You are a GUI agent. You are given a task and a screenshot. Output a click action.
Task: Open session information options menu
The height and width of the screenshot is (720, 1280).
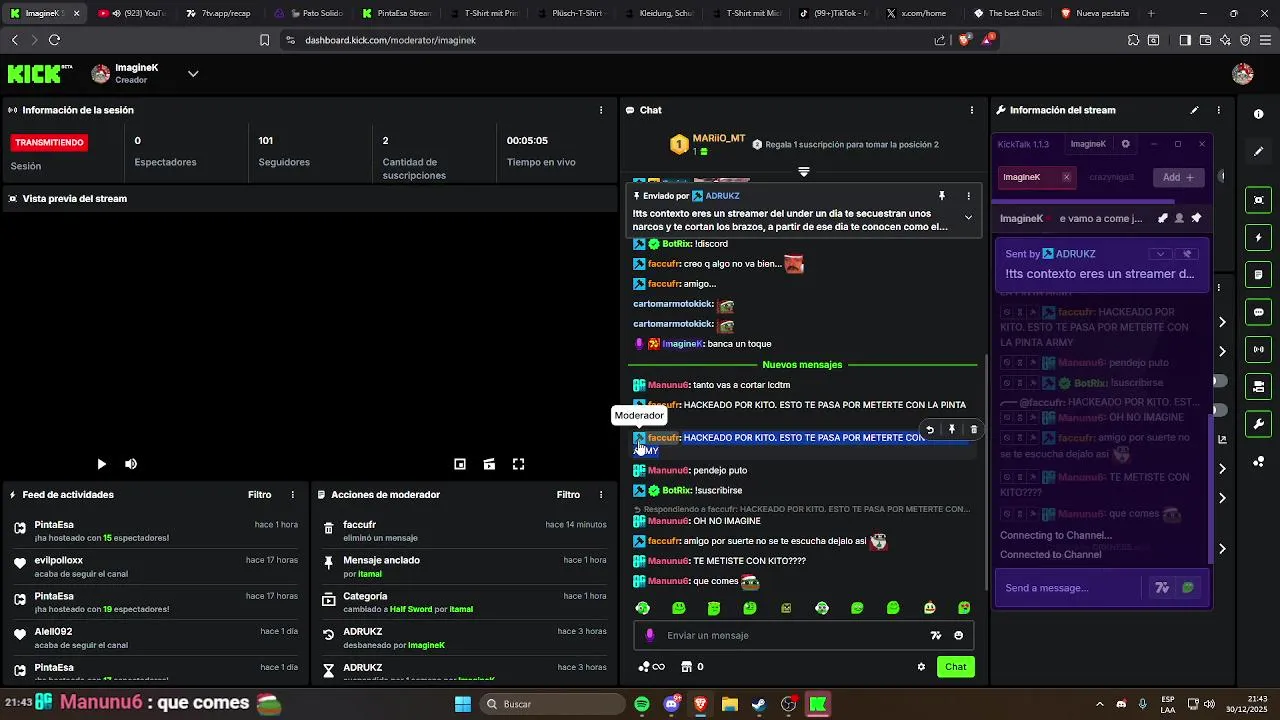tap(601, 110)
